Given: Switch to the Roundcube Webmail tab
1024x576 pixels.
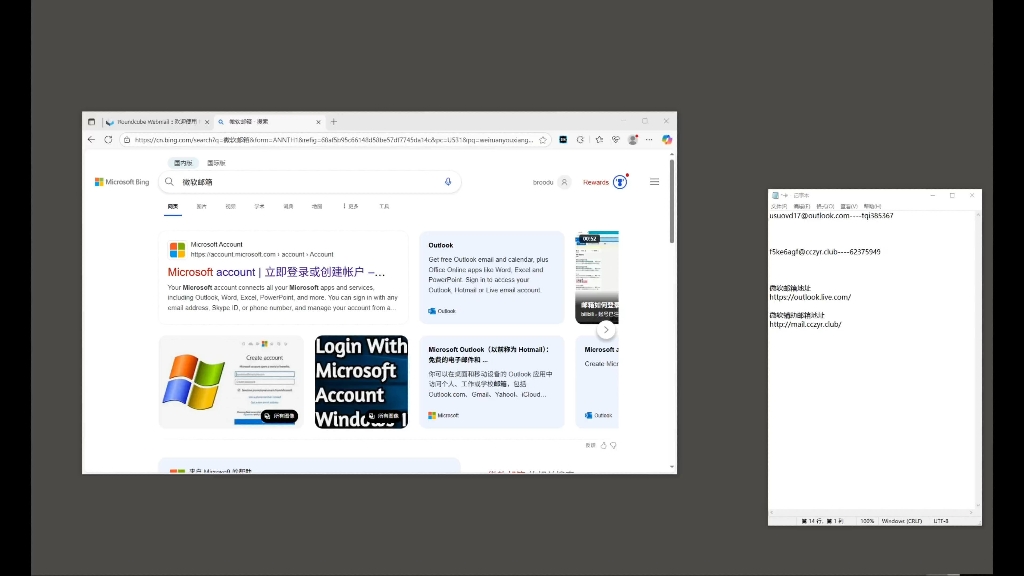Looking at the screenshot, I should [157, 122].
